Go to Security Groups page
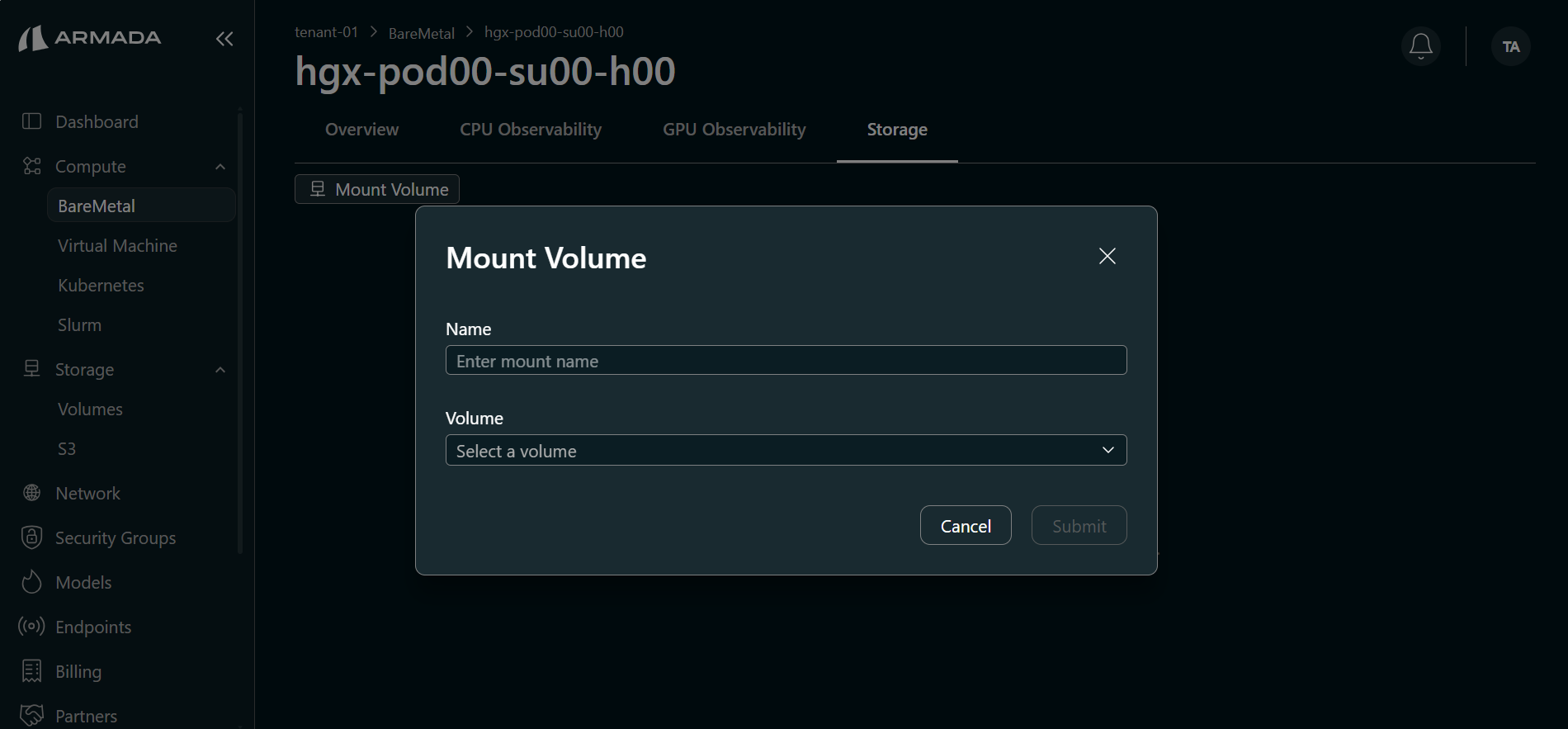 coord(116,537)
